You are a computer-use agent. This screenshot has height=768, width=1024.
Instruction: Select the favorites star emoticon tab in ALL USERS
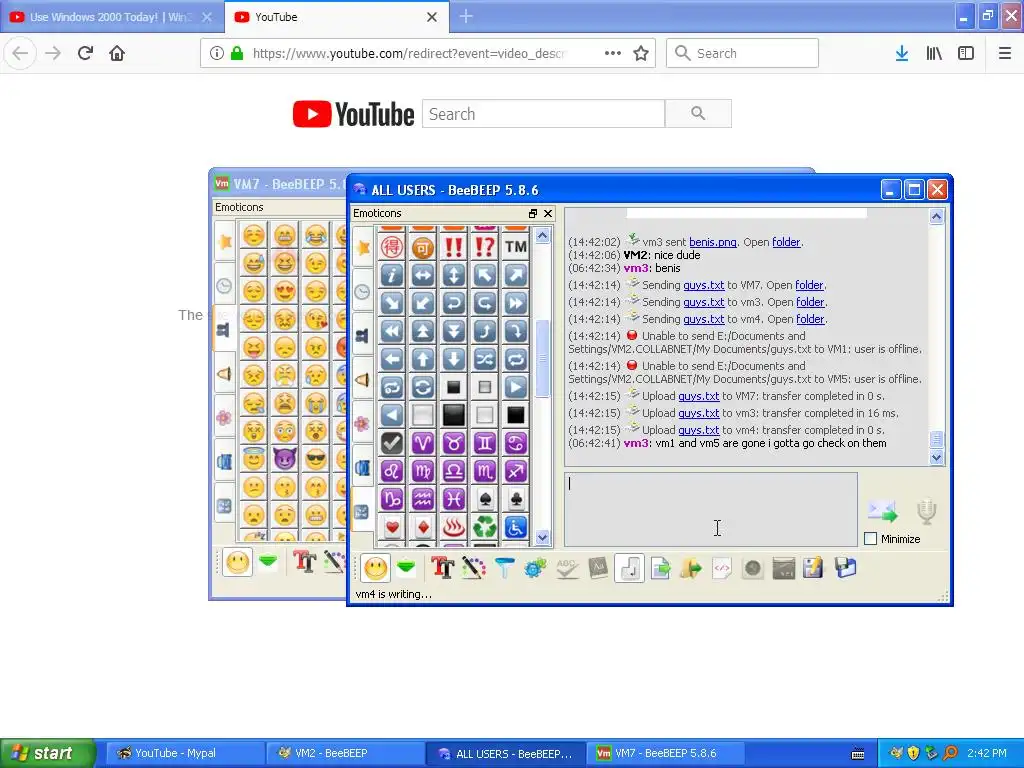363,247
